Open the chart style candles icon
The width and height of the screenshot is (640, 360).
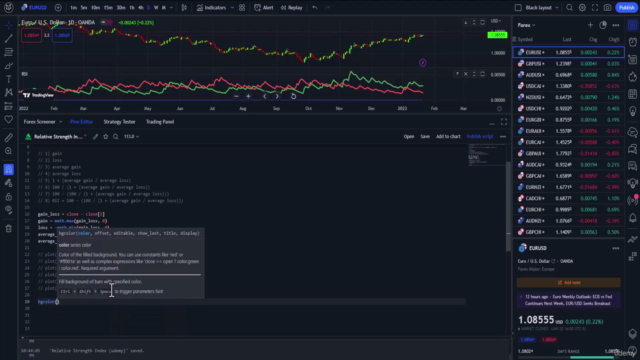tap(184, 7)
